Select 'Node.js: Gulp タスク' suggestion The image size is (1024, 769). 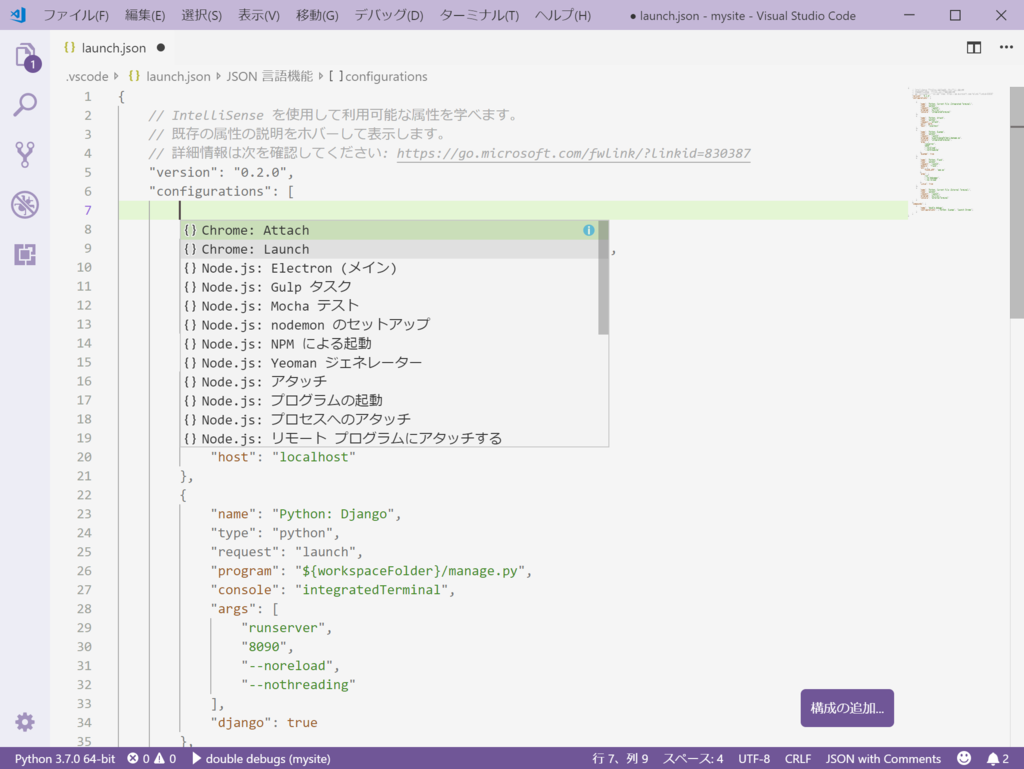click(389, 287)
